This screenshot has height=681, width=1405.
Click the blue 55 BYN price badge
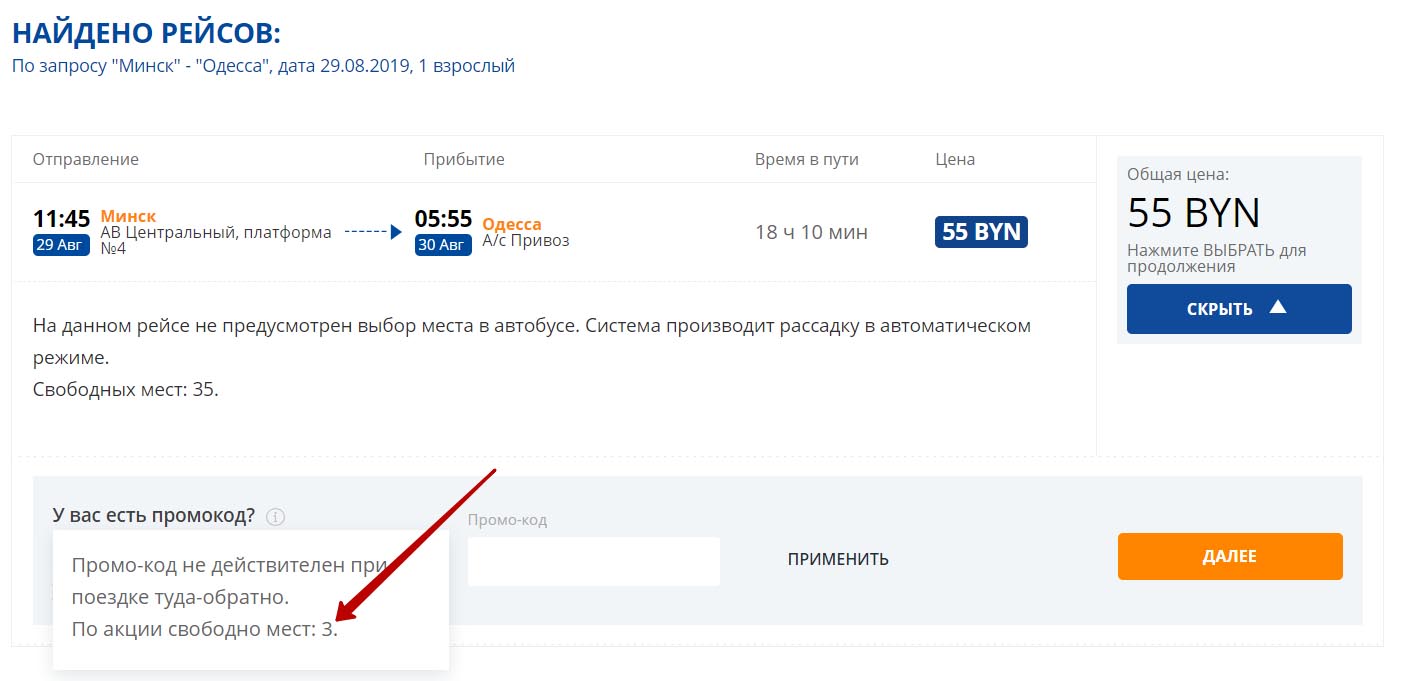click(x=981, y=232)
